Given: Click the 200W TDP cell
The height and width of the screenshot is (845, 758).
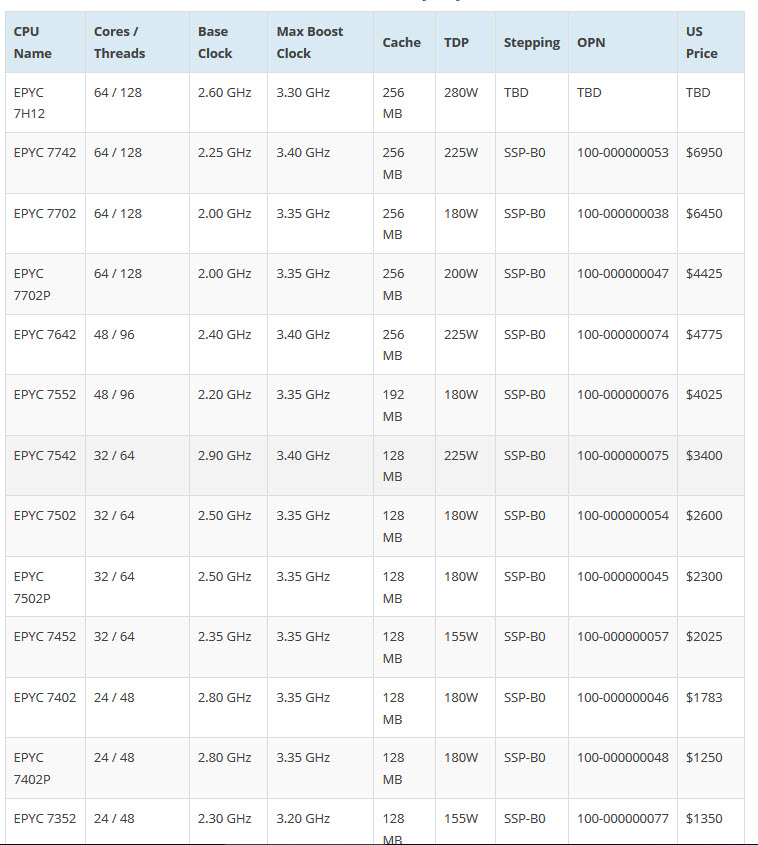Looking at the screenshot, I should [x=465, y=285].
